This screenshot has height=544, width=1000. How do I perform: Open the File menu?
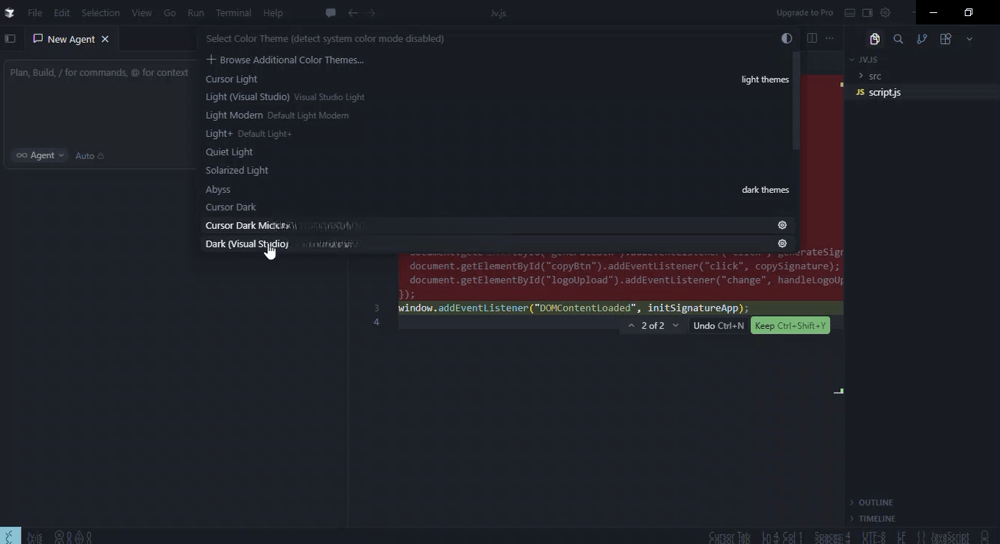pos(35,13)
